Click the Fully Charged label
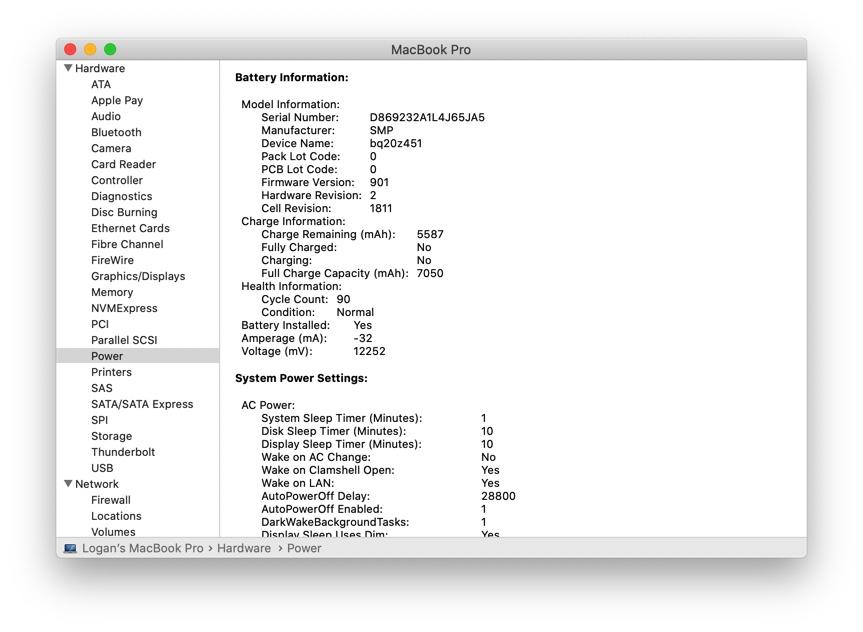Screen dimensions: 863x632 click(x=299, y=247)
